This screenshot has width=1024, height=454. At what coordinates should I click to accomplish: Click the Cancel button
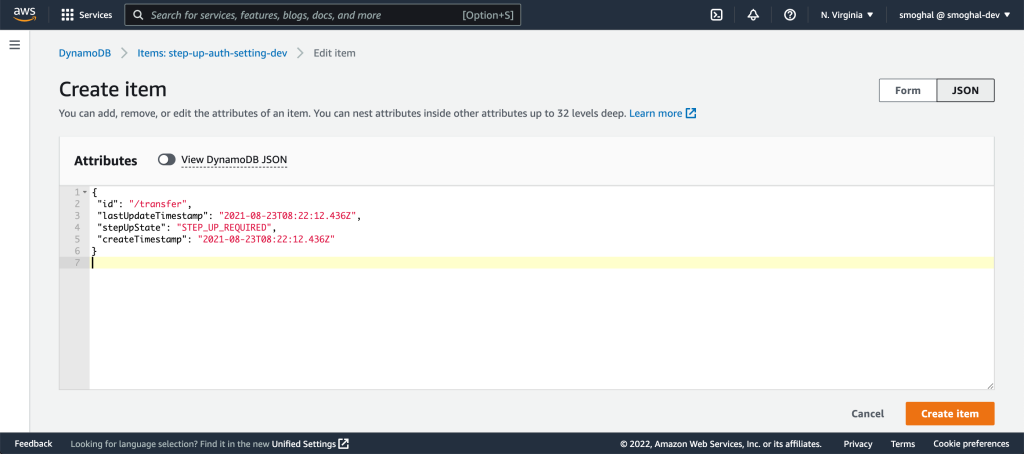[867, 413]
